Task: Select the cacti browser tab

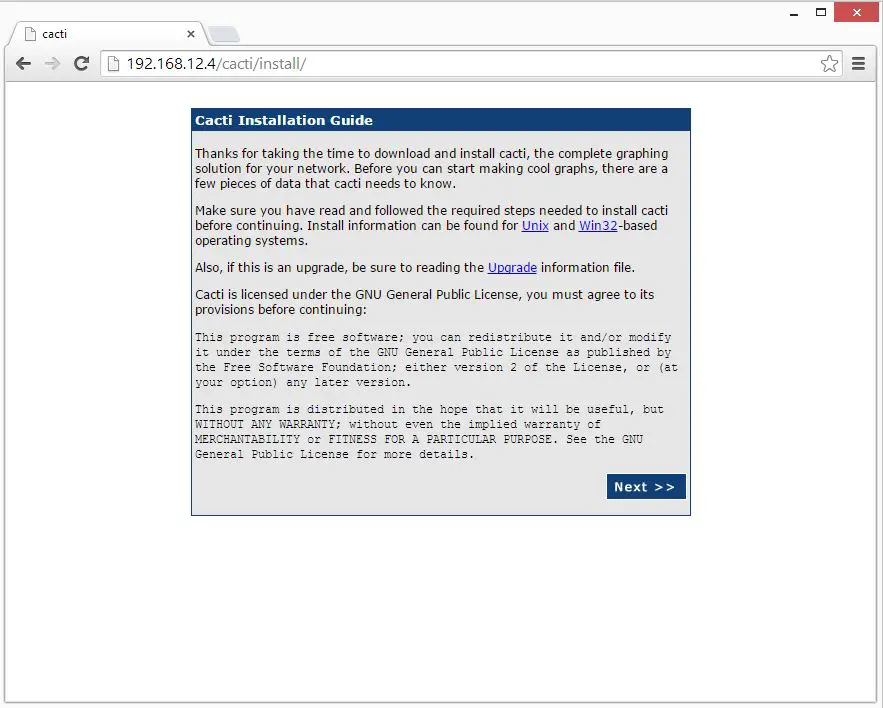Action: [107, 34]
